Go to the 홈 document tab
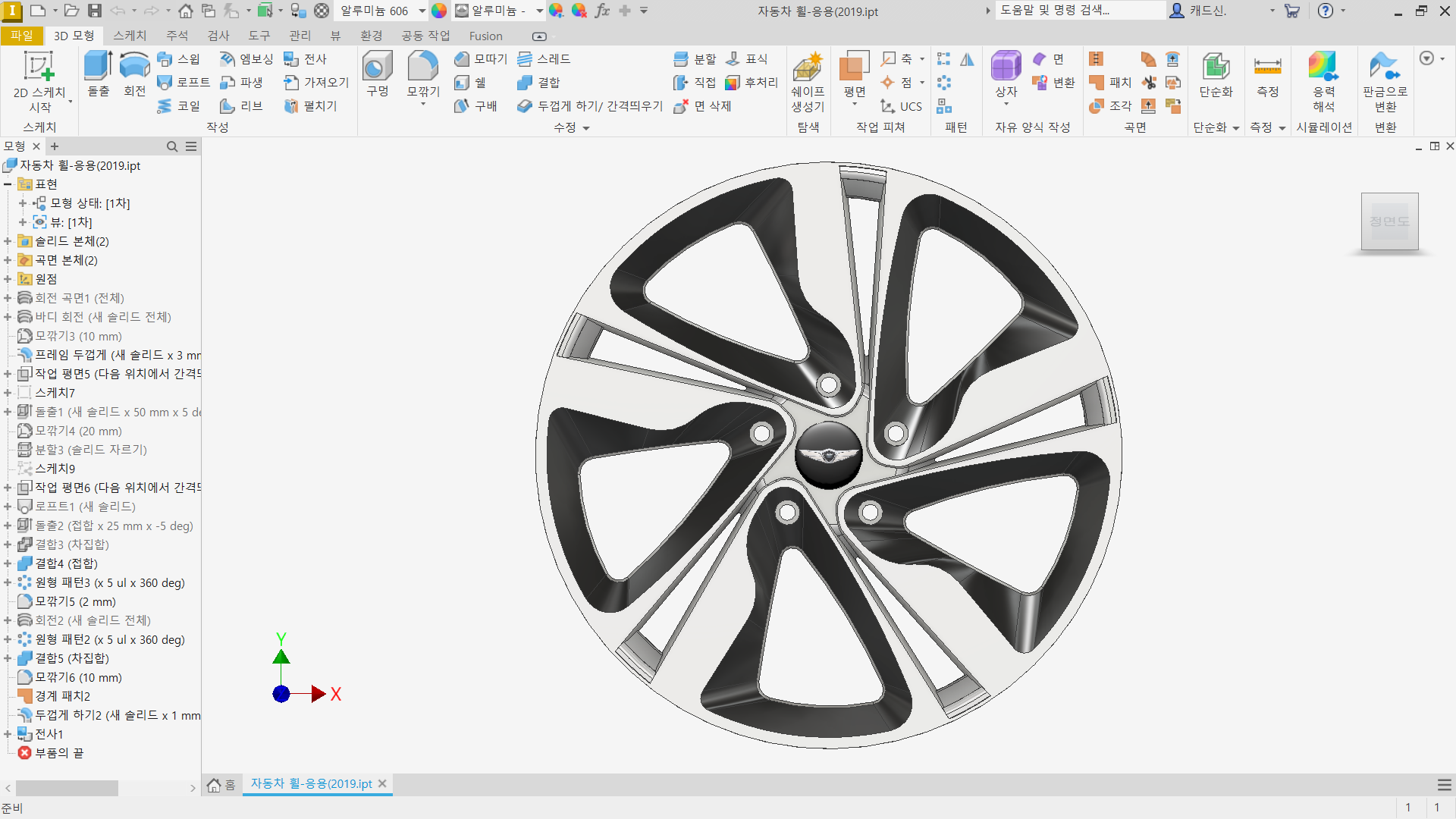Screen dimensions: 1456x819 click(x=222, y=784)
